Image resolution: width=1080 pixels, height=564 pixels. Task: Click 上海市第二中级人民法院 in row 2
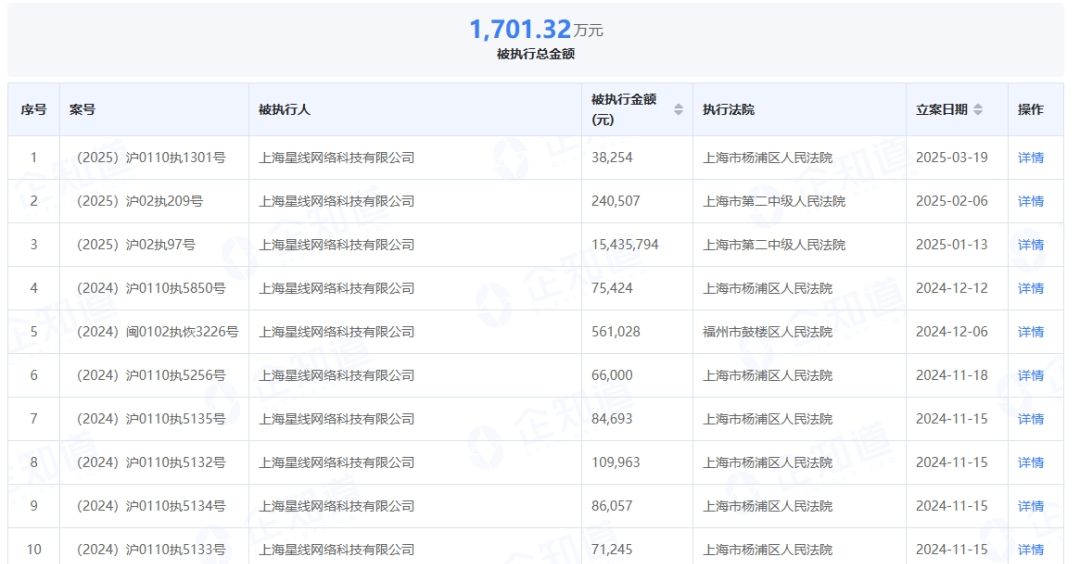click(x=774, y=201)
